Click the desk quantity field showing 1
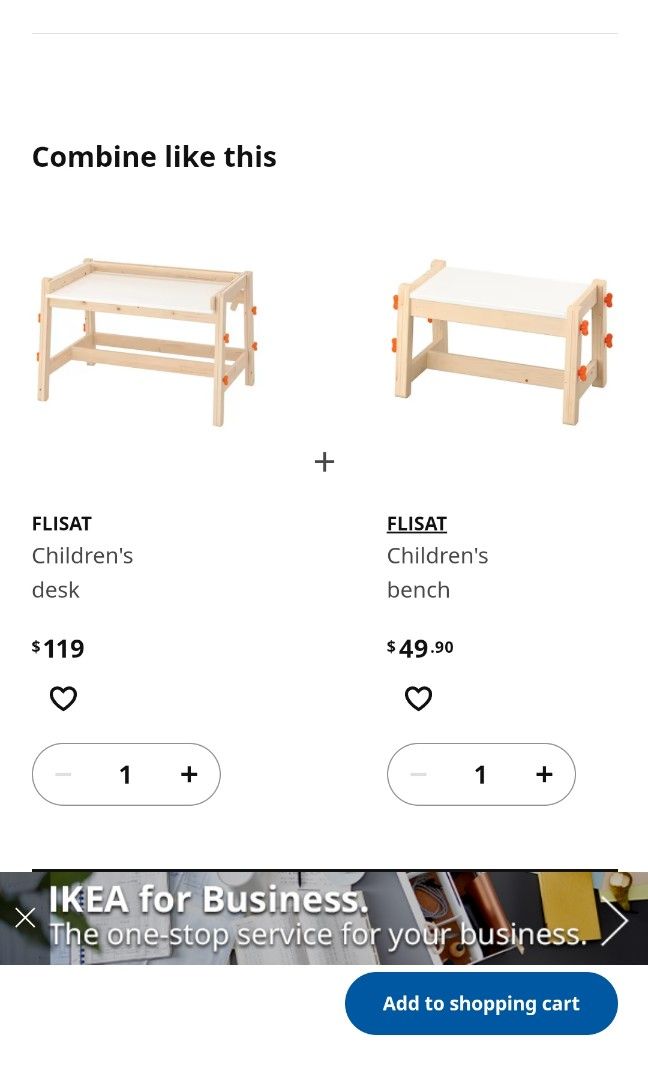Image resolution: width=648 pixels, height=1080 pixels. coord(126,774)
